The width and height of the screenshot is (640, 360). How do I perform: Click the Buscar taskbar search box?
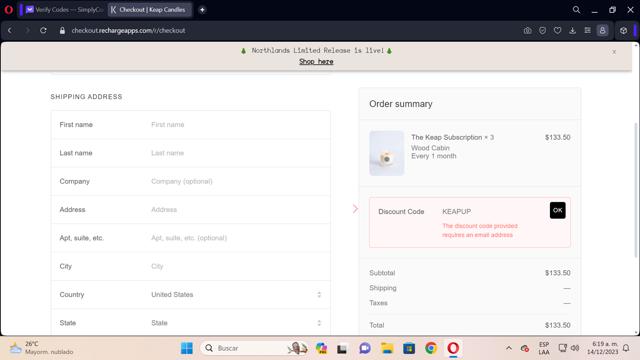[x=253, y=348]
